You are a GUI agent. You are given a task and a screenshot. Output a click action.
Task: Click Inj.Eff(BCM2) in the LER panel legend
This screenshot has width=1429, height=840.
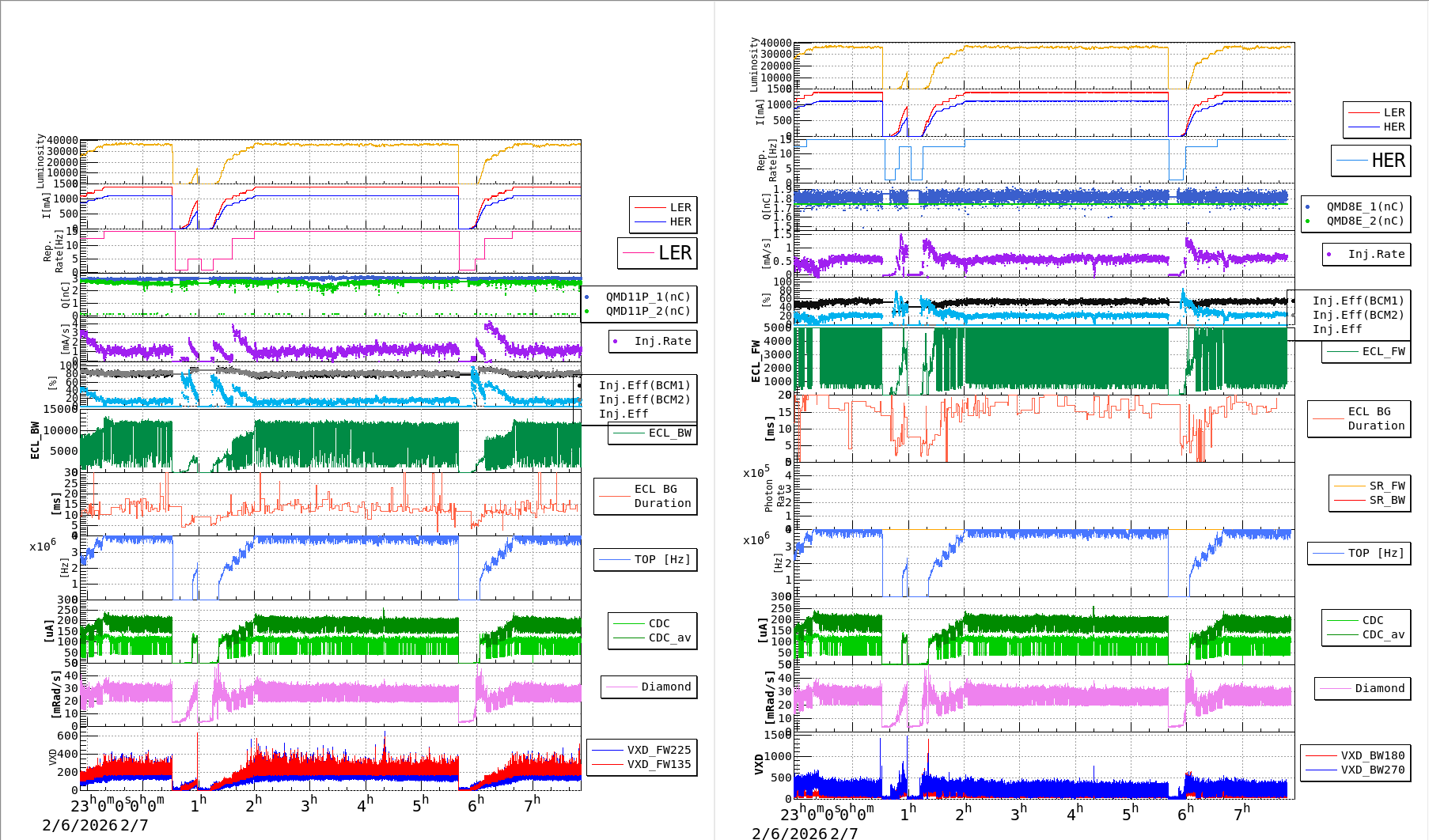pyautogui.click(x=644, y=400)
